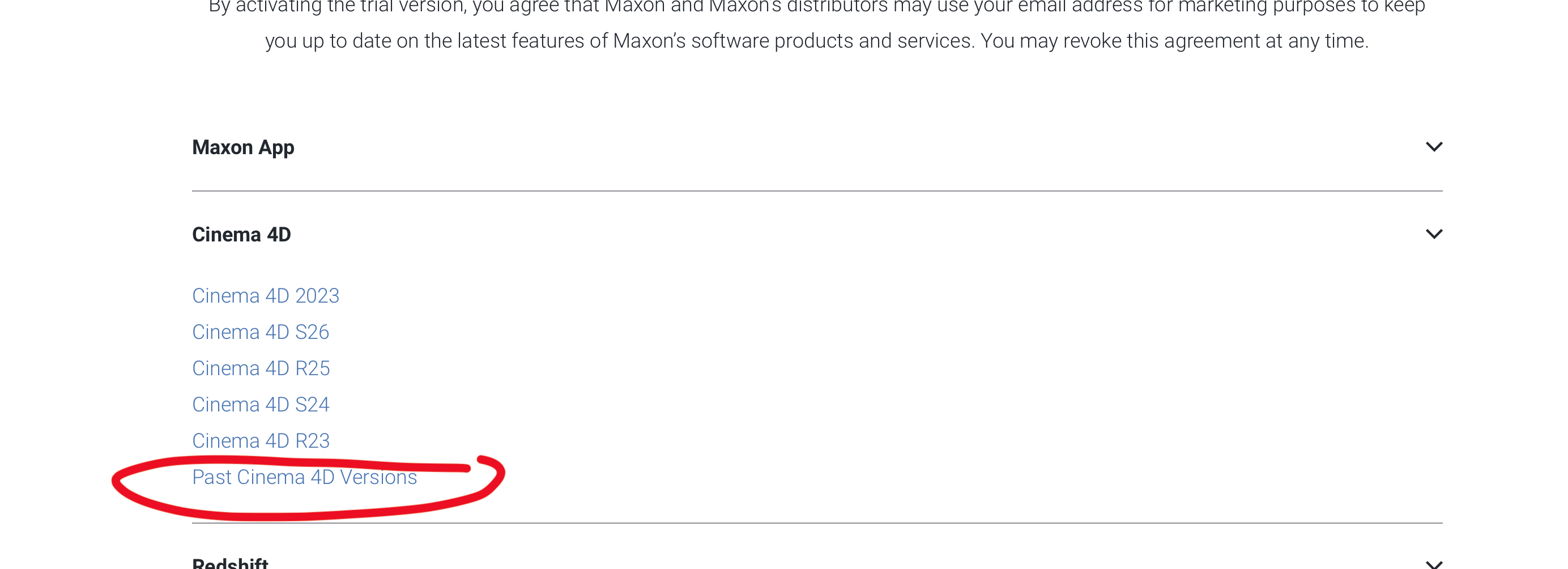Screen dimensions: 1568x569
Task: Choose the Cinema 4D R23 link
Action: point(261,440)
